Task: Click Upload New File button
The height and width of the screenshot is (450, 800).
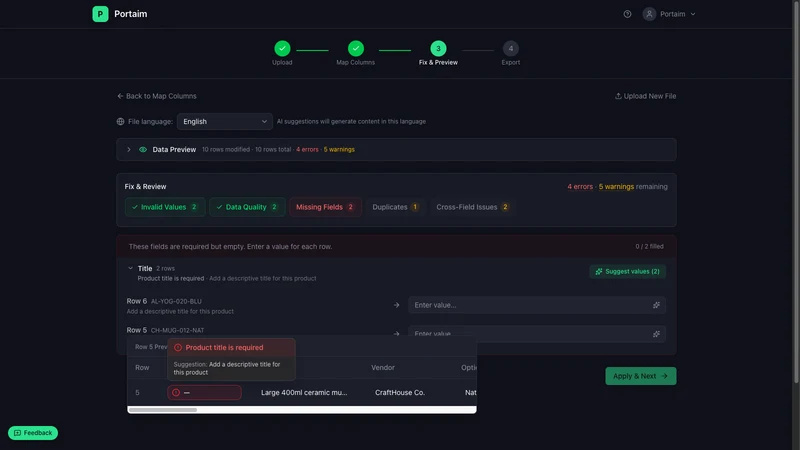Action: 645,96
